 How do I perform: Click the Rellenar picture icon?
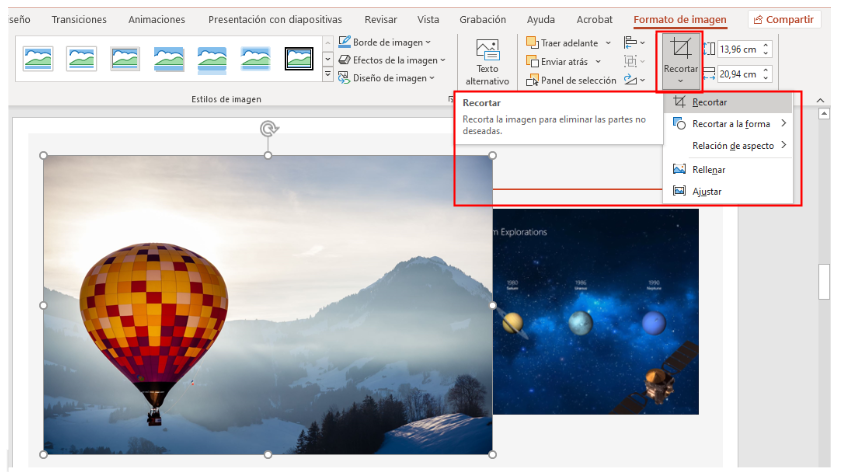(679, 169)
